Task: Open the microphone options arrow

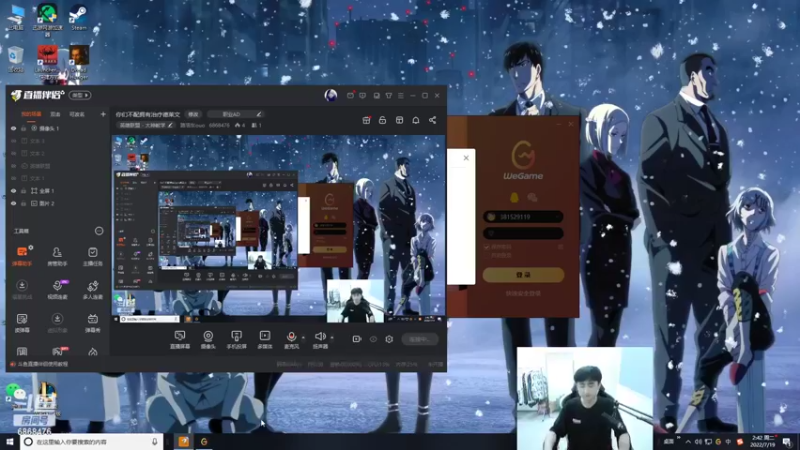Action: pos(303,337)
